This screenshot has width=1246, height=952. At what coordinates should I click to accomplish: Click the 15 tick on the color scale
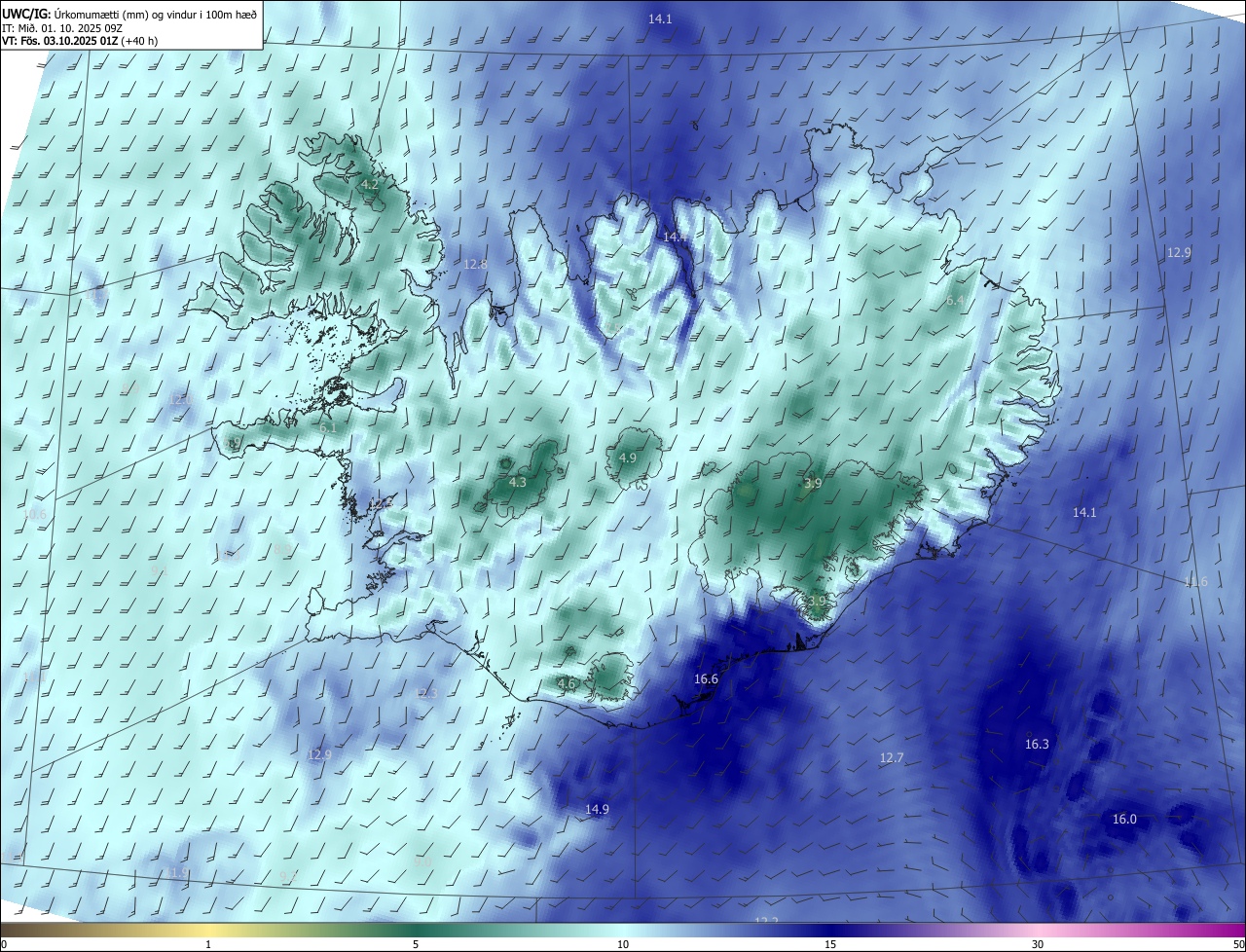click(x=830, y=944)
